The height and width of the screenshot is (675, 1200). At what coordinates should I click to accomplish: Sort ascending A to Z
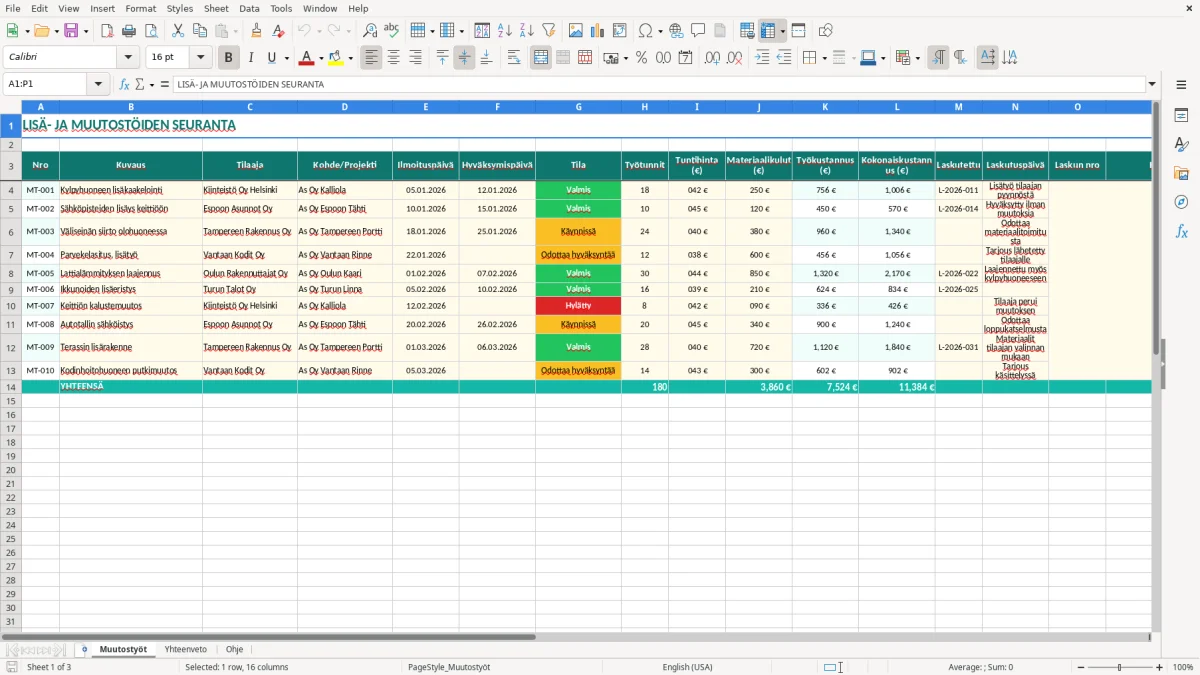coord(505,31)
